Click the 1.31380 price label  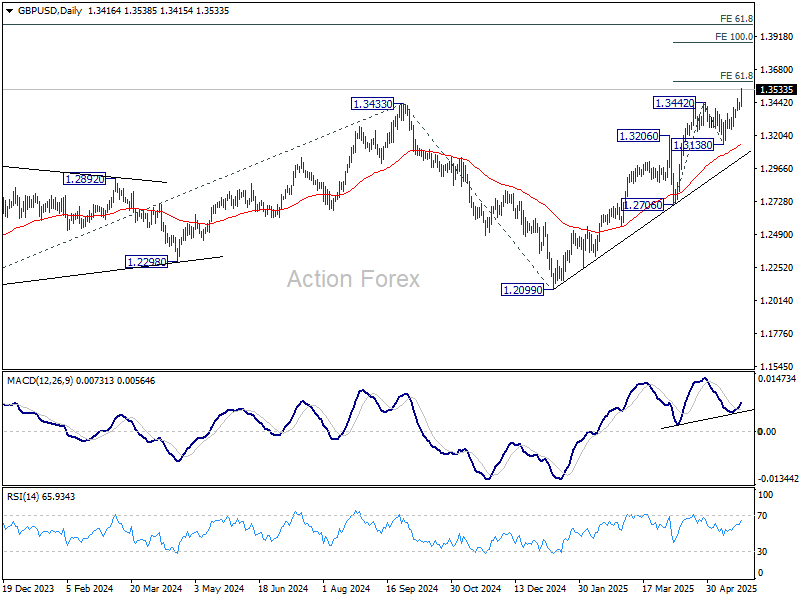(692, 145)
